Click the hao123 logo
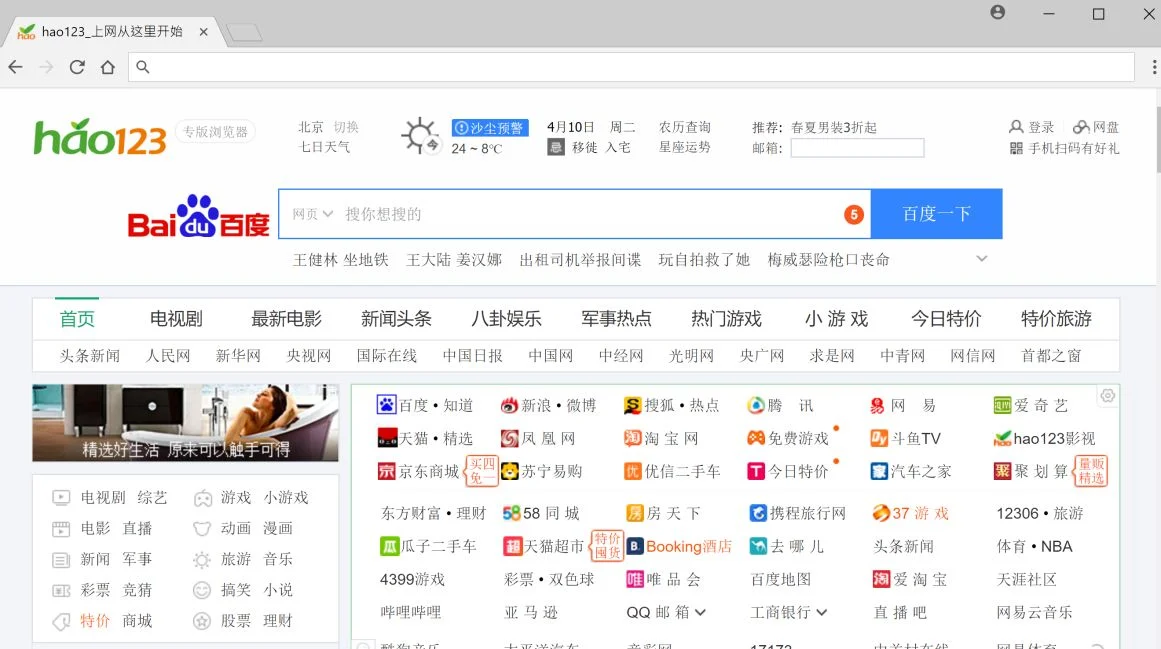Image resolution: width=1161 pixels, height=649 pixels. (100, 137)
